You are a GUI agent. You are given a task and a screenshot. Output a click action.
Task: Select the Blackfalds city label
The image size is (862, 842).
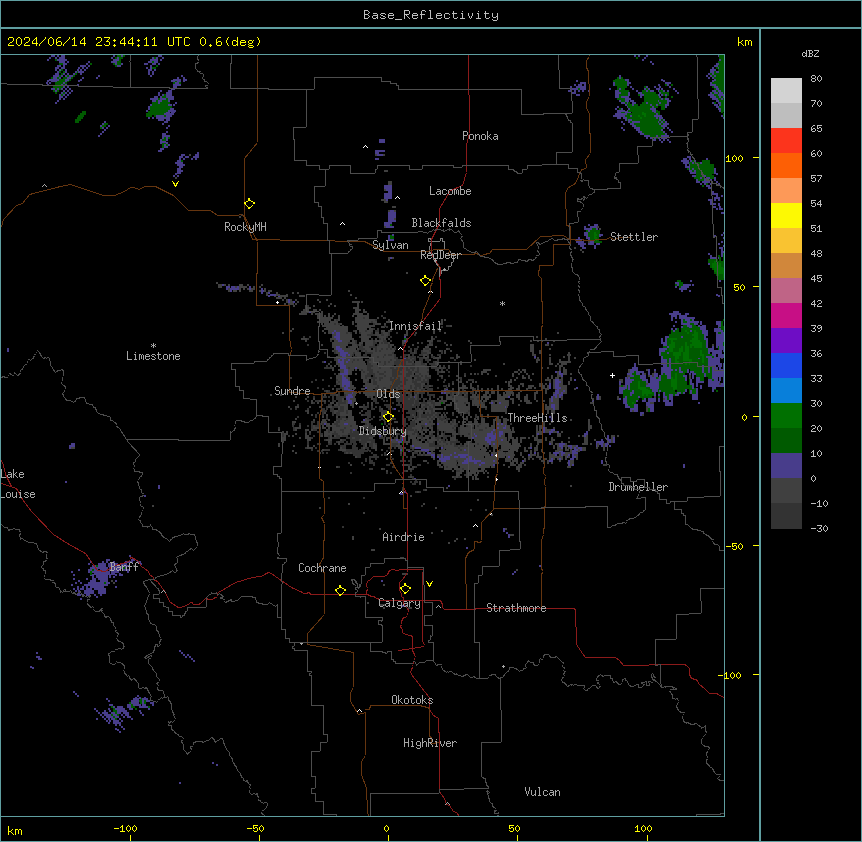(441, 223)
